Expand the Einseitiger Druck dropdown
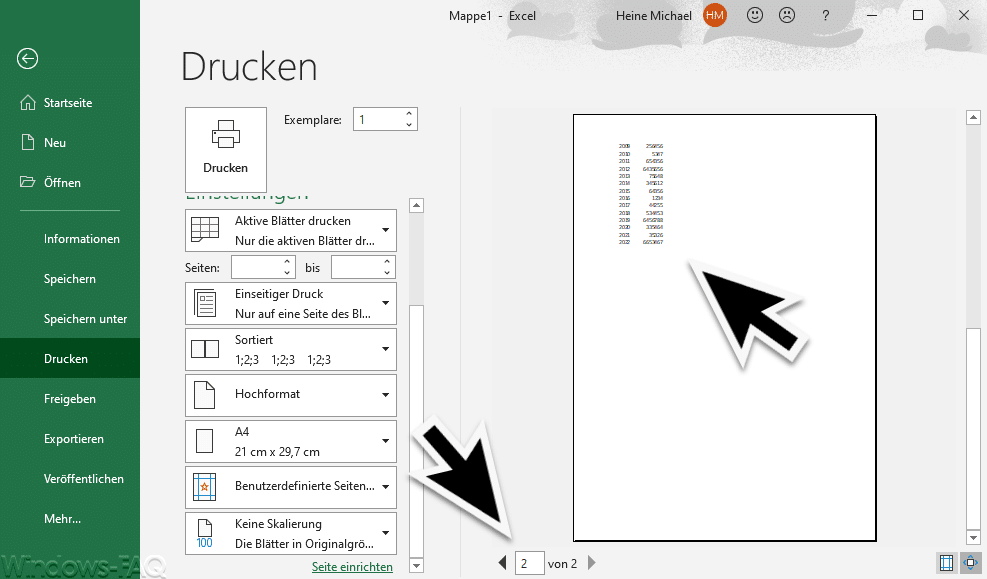Viewport: 987px width, 579px height. 291,303
